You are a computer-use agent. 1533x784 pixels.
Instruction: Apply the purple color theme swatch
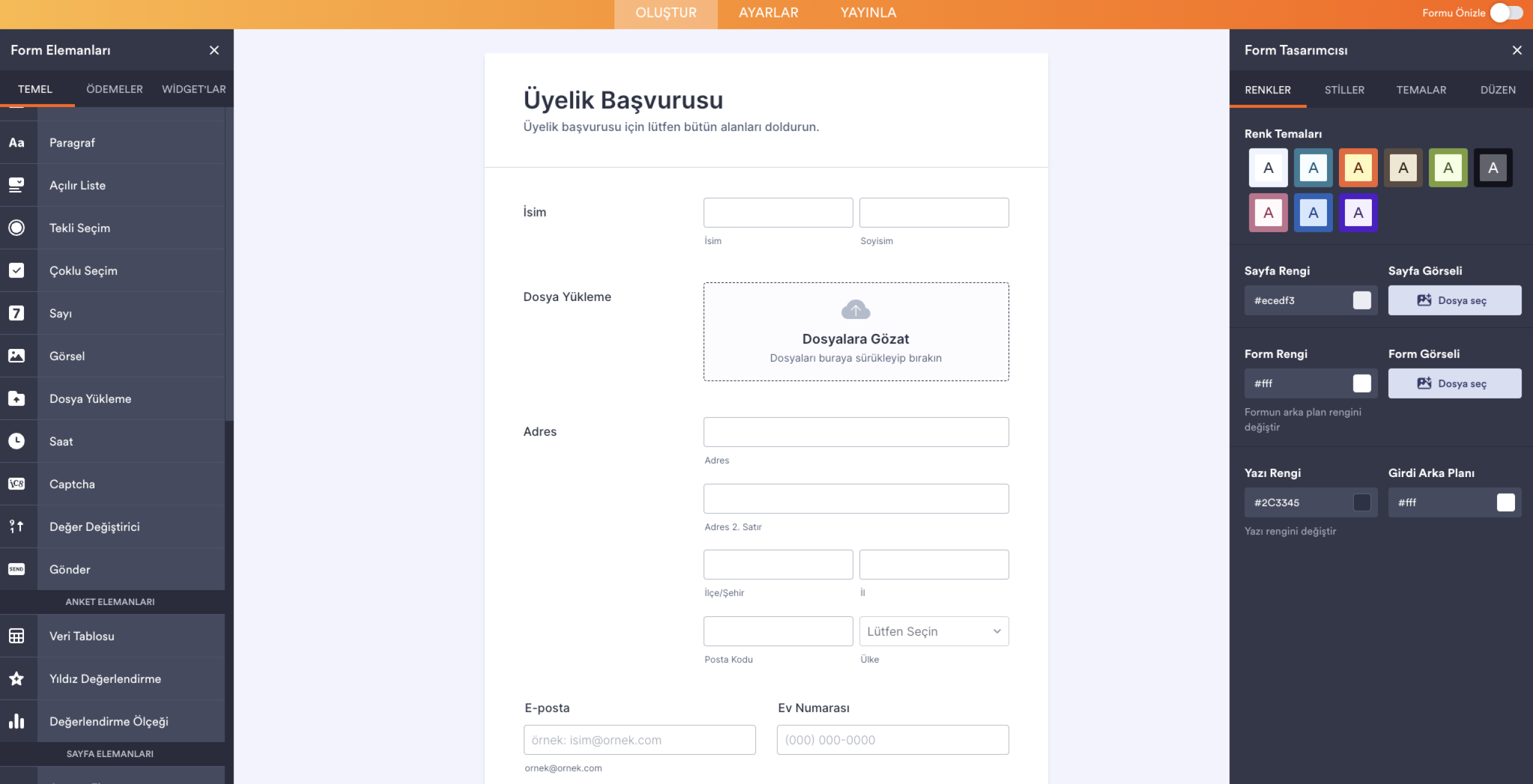1358,213
